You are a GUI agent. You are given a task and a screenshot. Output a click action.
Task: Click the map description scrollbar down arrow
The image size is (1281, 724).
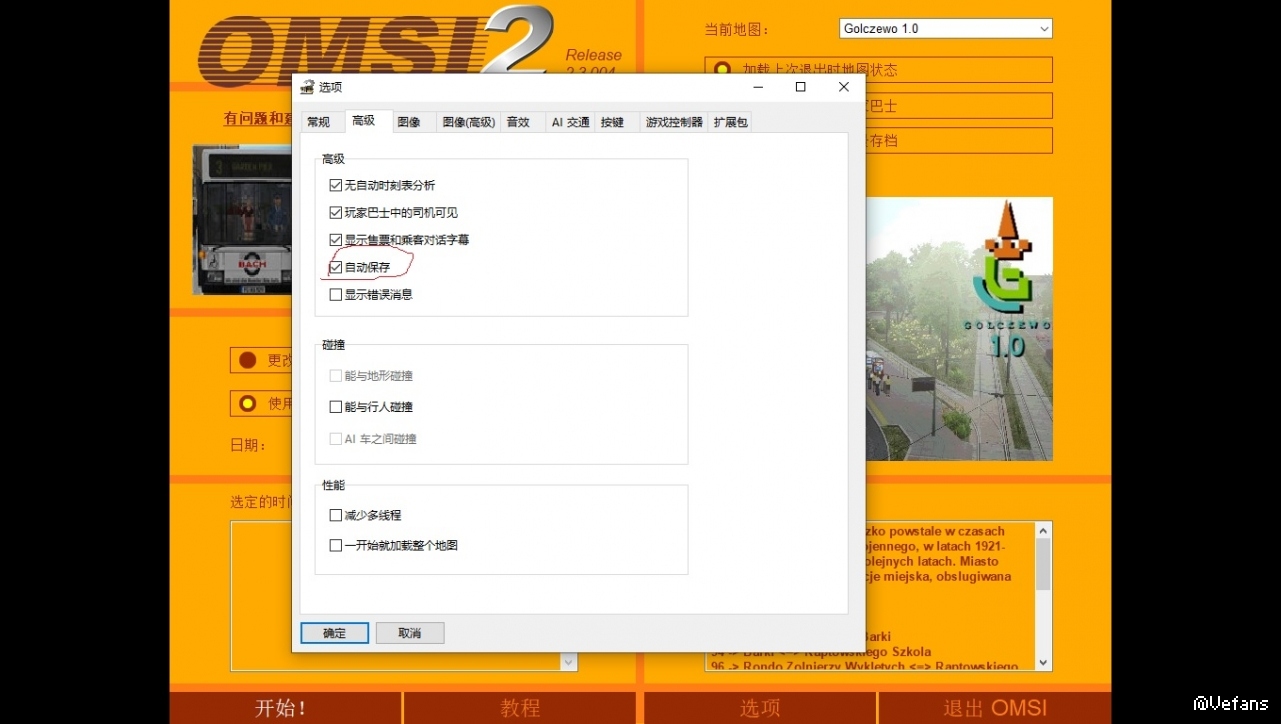[1044, 662]
